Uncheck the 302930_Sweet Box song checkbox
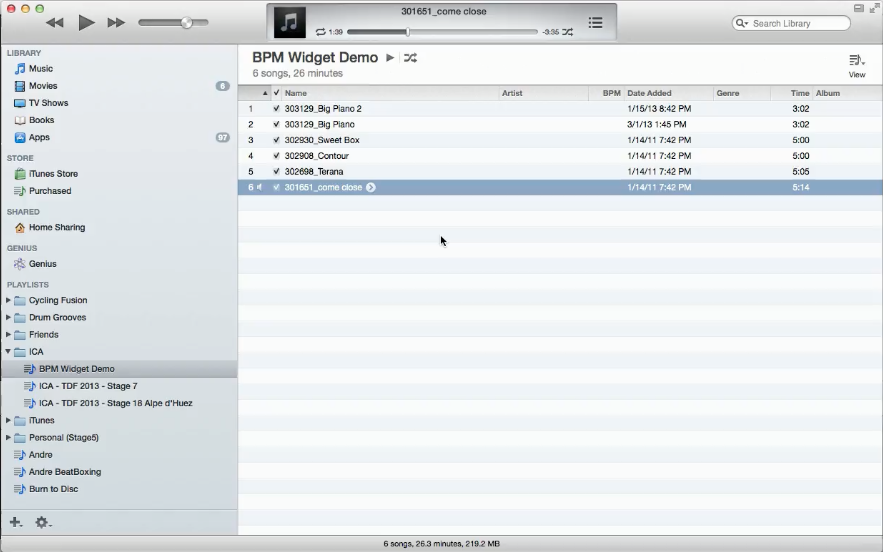This screenshot has width=883, height=552. pyautogui.click(x=276, y=140)
